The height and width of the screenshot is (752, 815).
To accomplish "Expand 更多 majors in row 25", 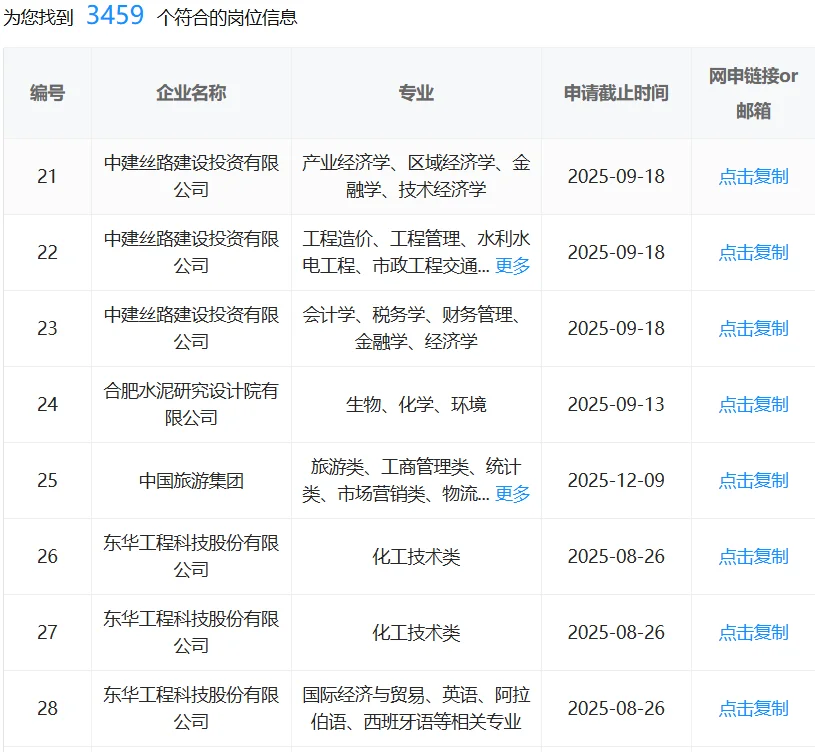I will [512, 494].
